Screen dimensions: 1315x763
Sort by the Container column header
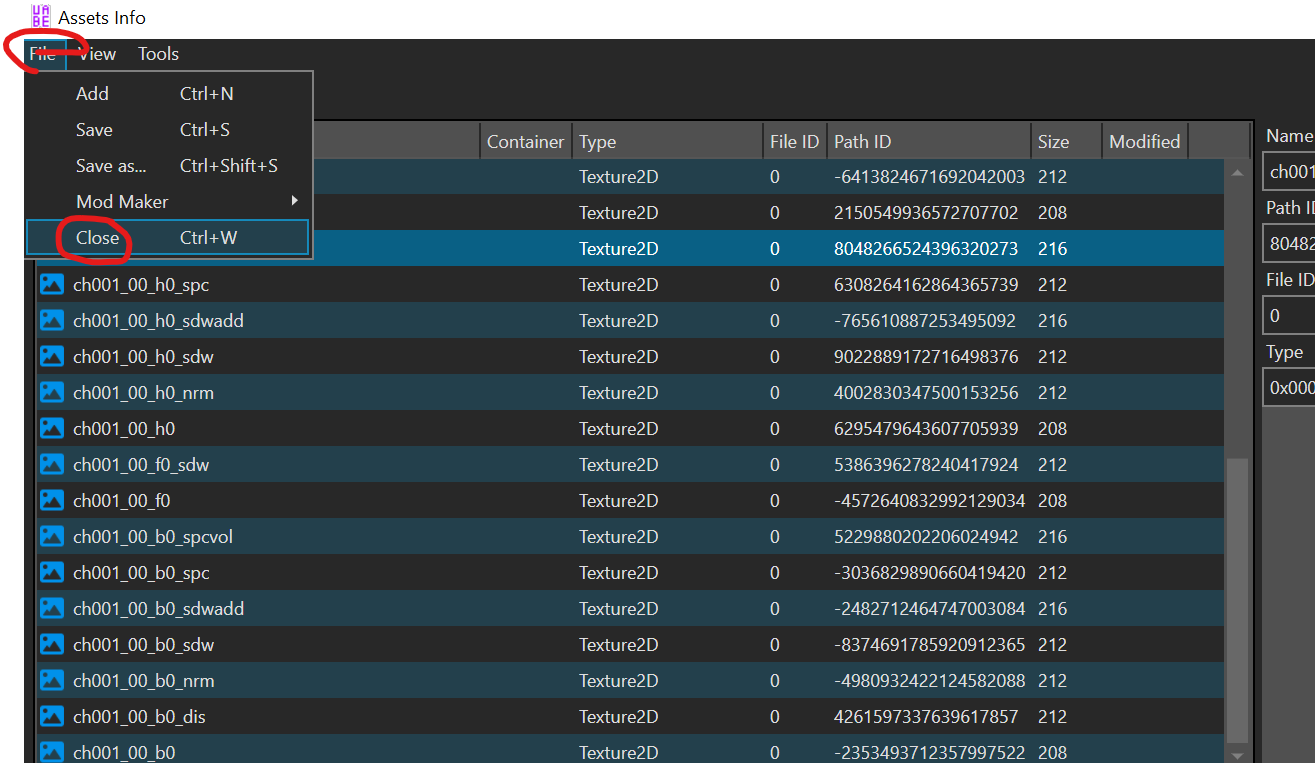click(526, 142)
